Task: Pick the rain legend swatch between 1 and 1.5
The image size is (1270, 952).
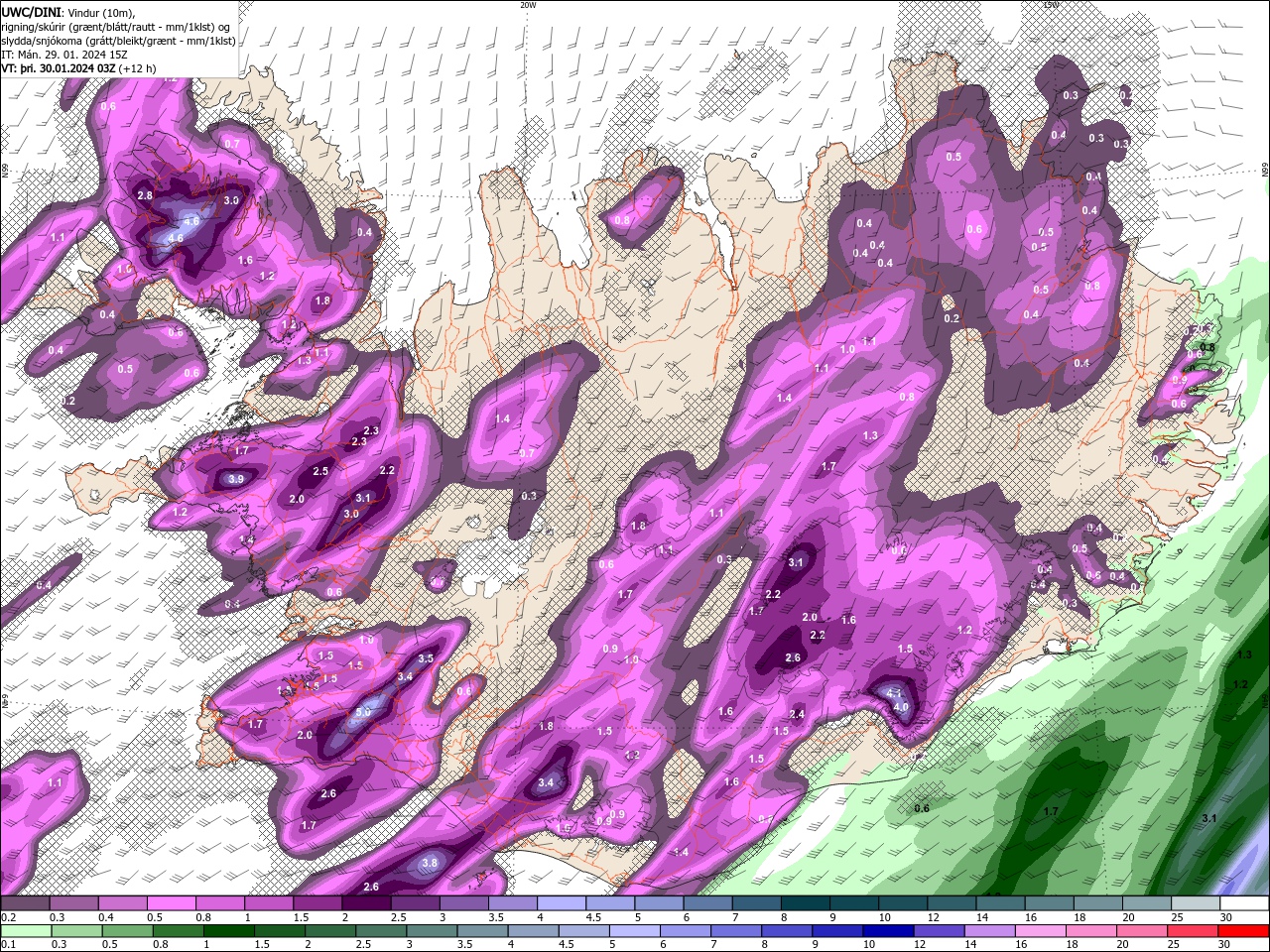Action: click(x=229, y=931)
